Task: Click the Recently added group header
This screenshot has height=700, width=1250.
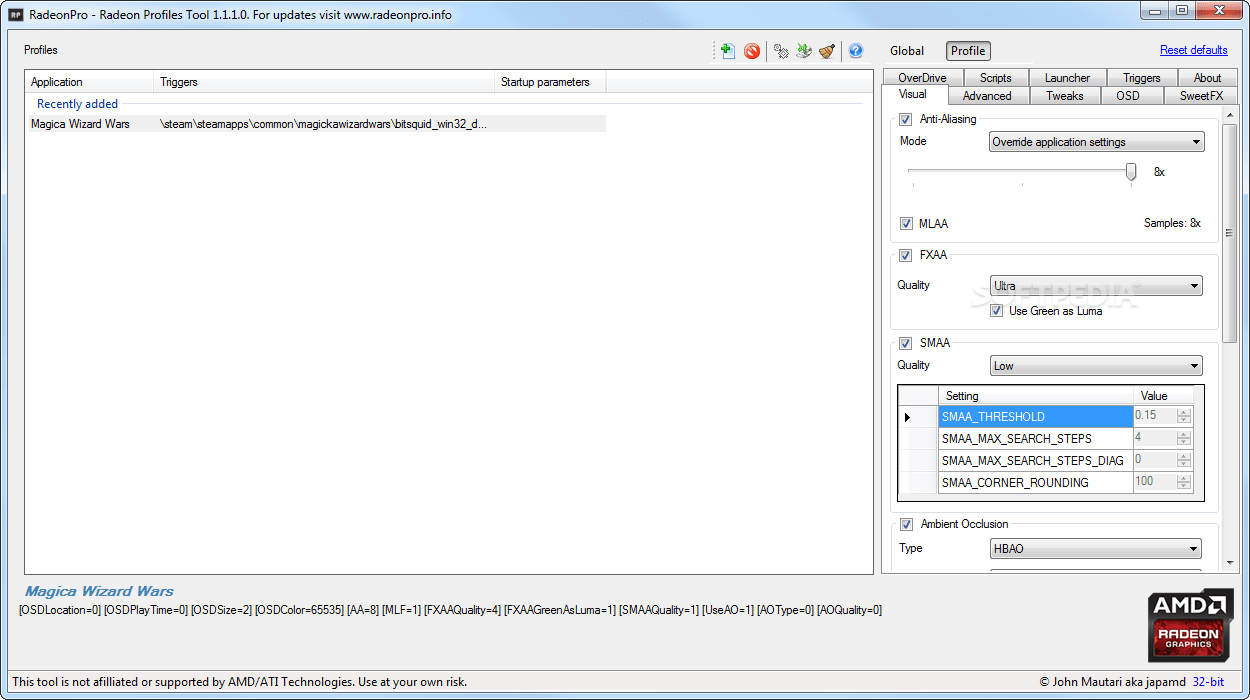Action: (x=77, y=104)
